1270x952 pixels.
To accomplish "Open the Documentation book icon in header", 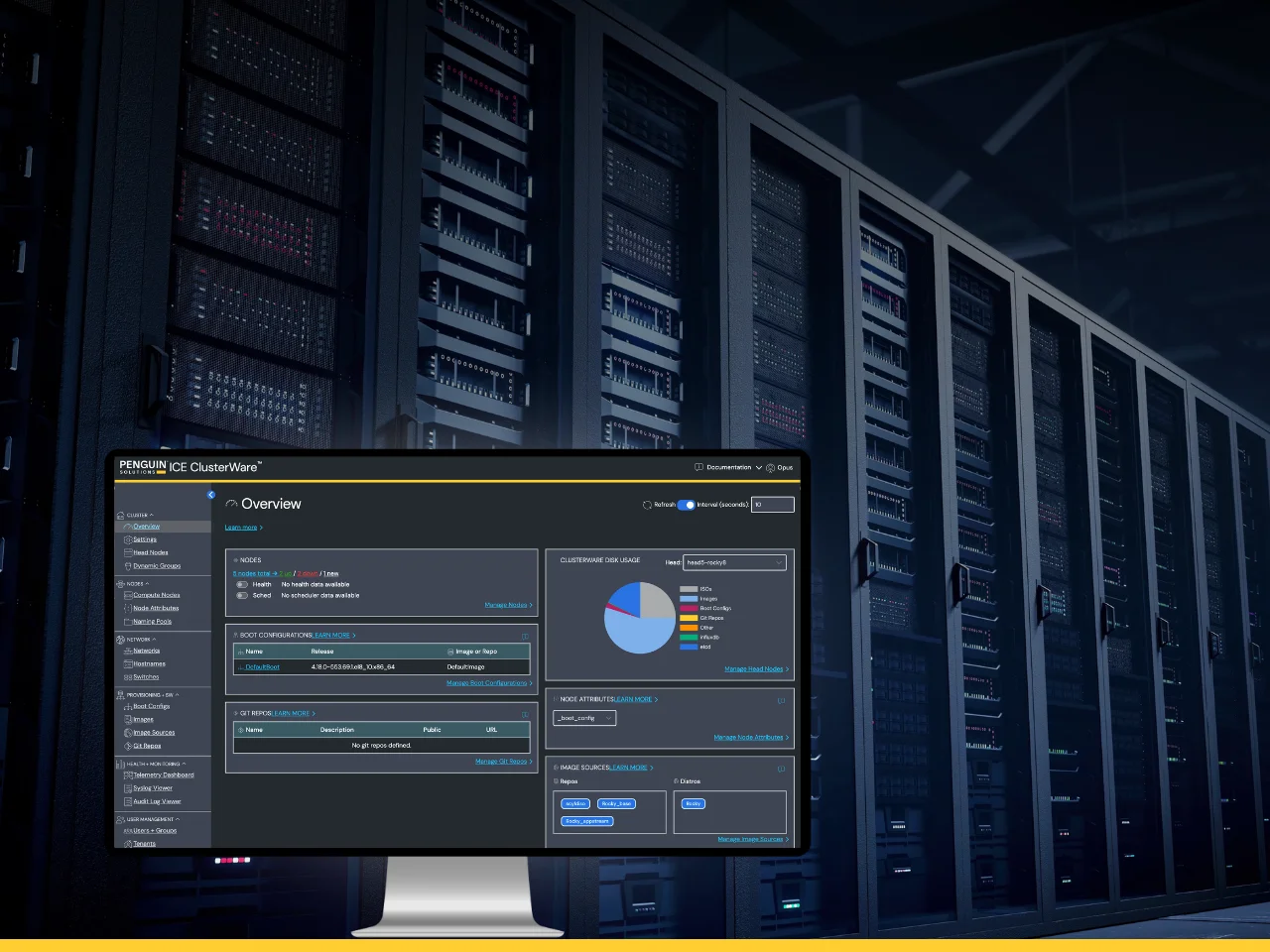I will tap(698, 467).
